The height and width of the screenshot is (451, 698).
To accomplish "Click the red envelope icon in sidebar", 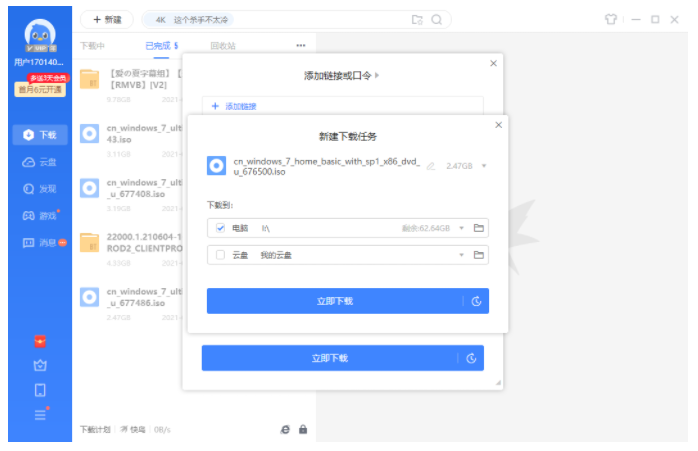I will click(x=40, y=341).
